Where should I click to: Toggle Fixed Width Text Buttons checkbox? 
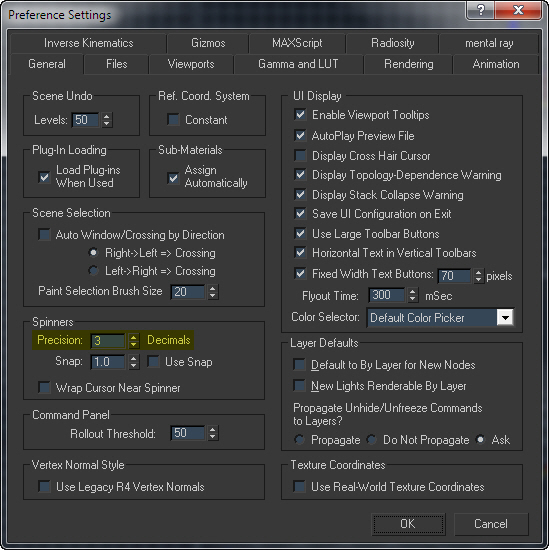[x=300, y=274]
